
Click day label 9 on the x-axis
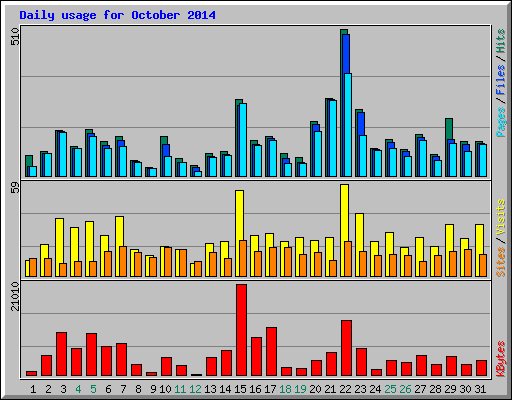pos(153,389)
